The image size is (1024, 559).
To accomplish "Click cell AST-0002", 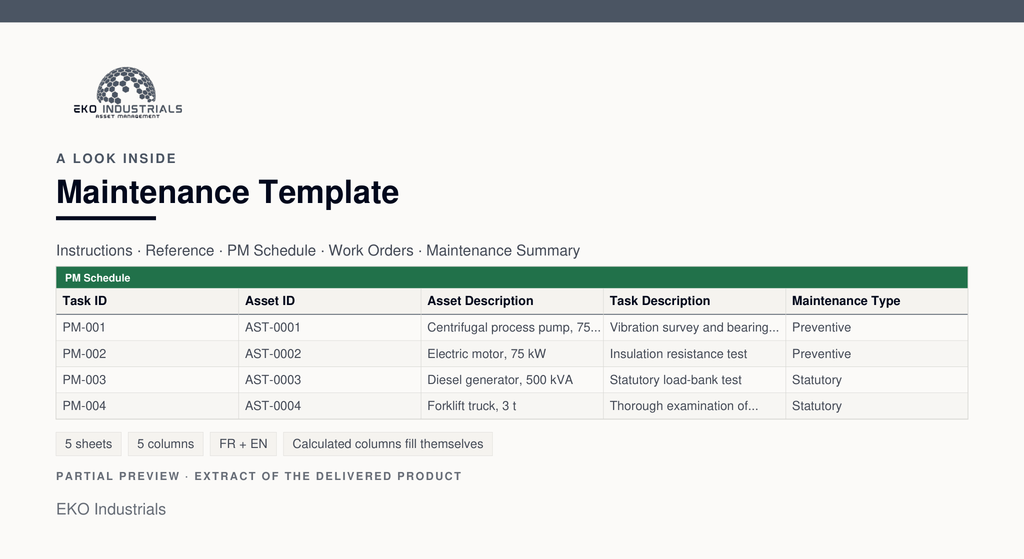I will pos(330,354).
